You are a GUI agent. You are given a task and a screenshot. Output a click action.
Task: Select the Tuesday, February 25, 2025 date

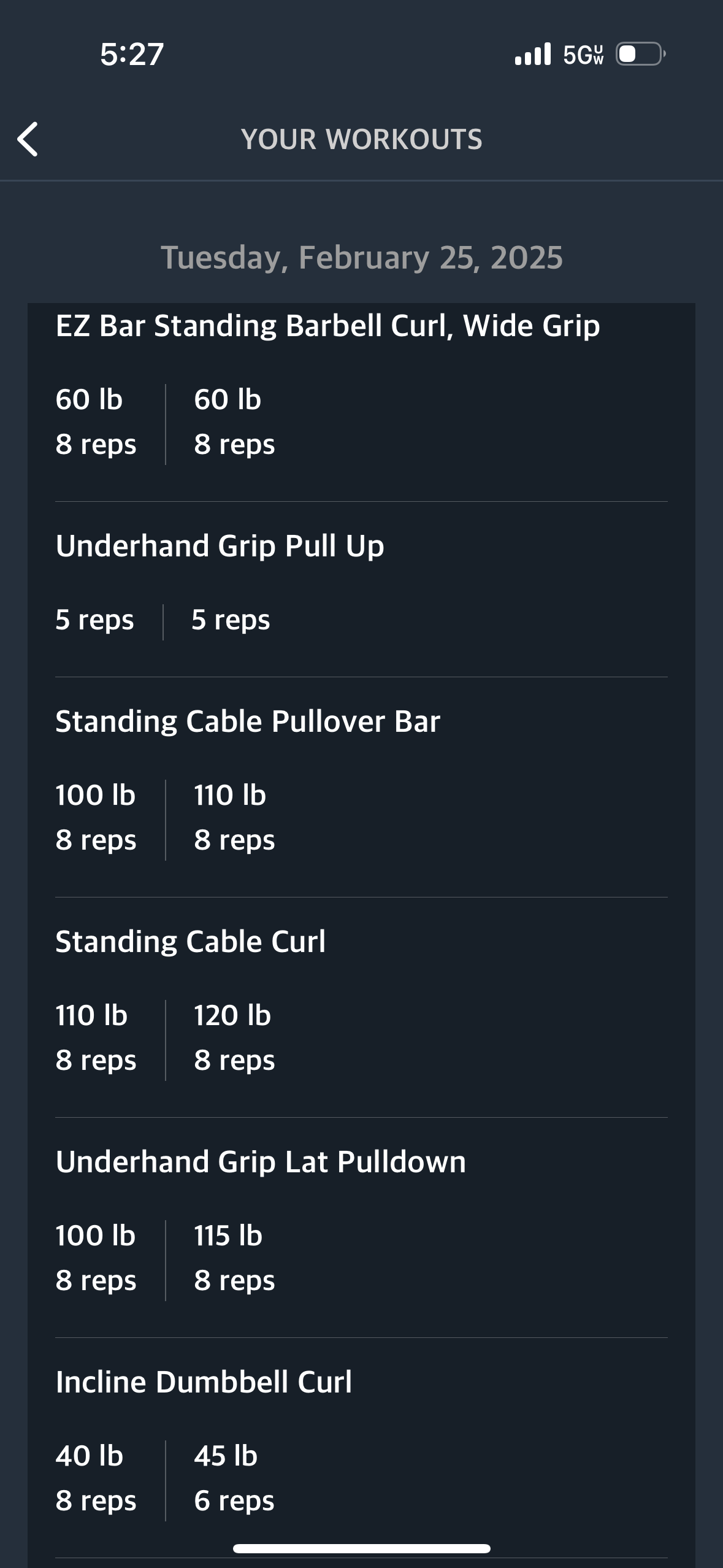(x=361, y=257)
